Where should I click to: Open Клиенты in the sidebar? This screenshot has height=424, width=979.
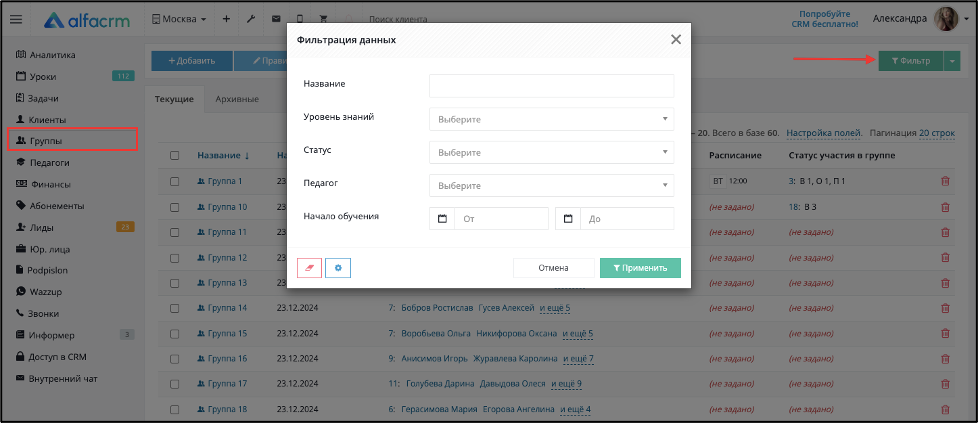pos(41,120)
